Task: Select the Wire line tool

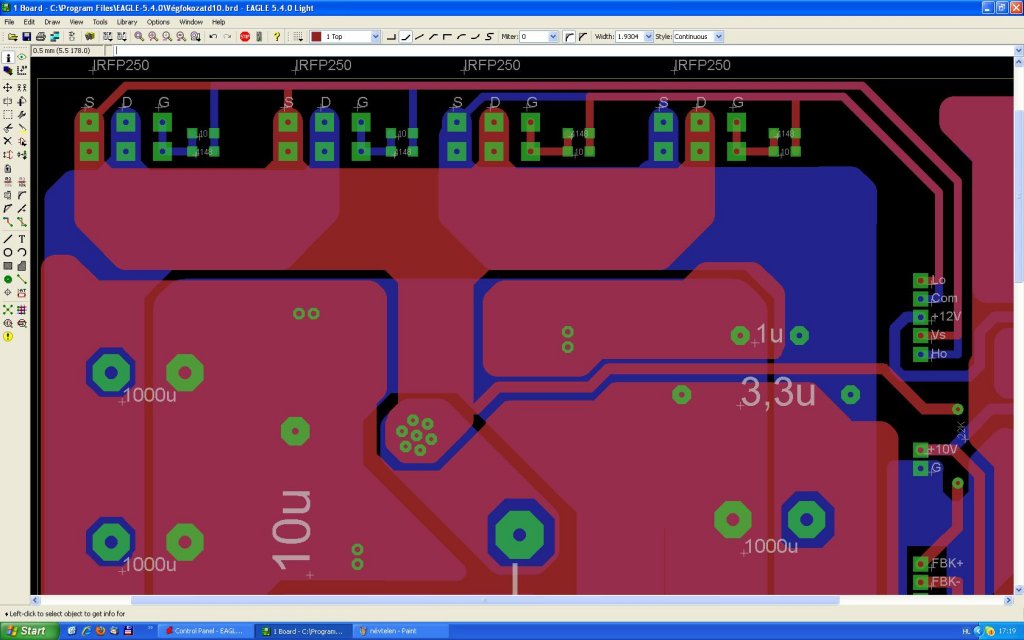Action: pos(8,239)
